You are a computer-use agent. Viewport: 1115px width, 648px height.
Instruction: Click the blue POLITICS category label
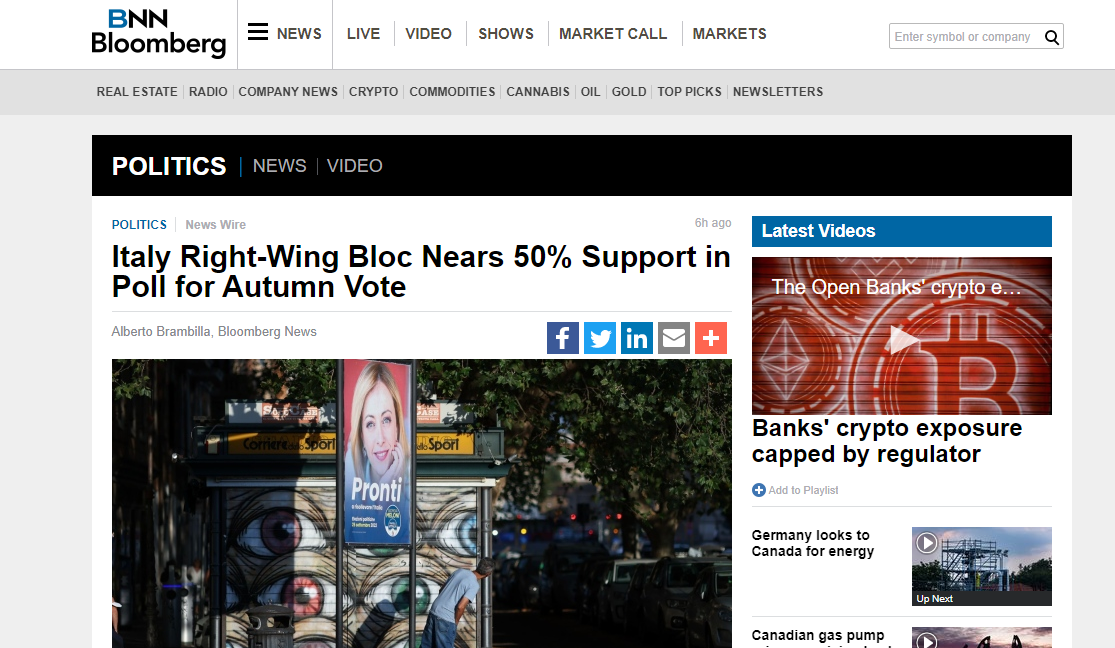pyautogui.click(x=139, y=225)
